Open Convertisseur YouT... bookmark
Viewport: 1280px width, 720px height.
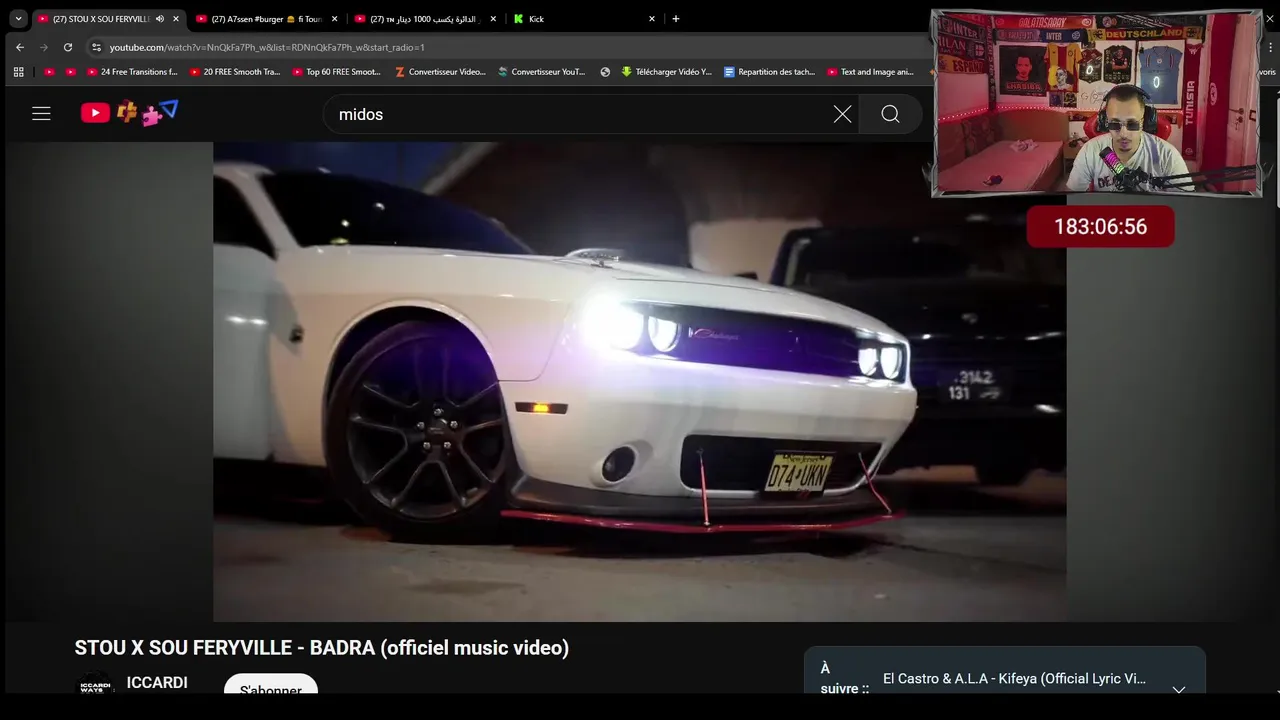[x=541, y=72]
